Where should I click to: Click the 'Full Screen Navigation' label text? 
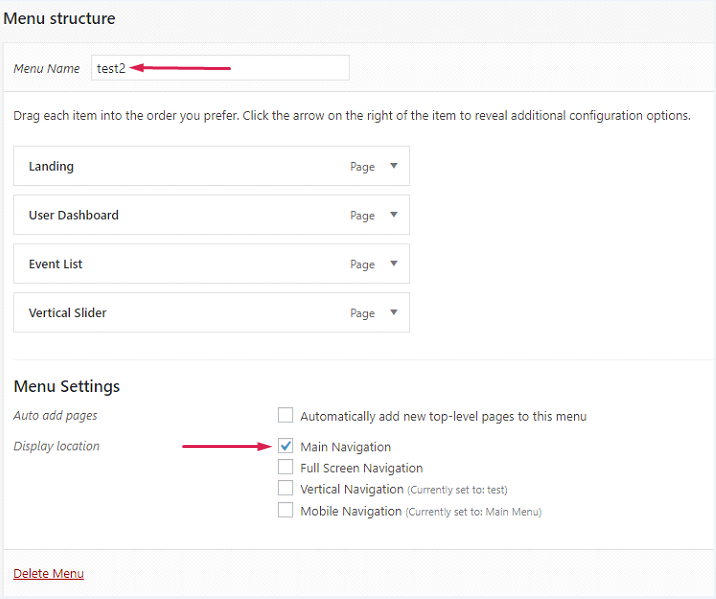tap(361, 468)
